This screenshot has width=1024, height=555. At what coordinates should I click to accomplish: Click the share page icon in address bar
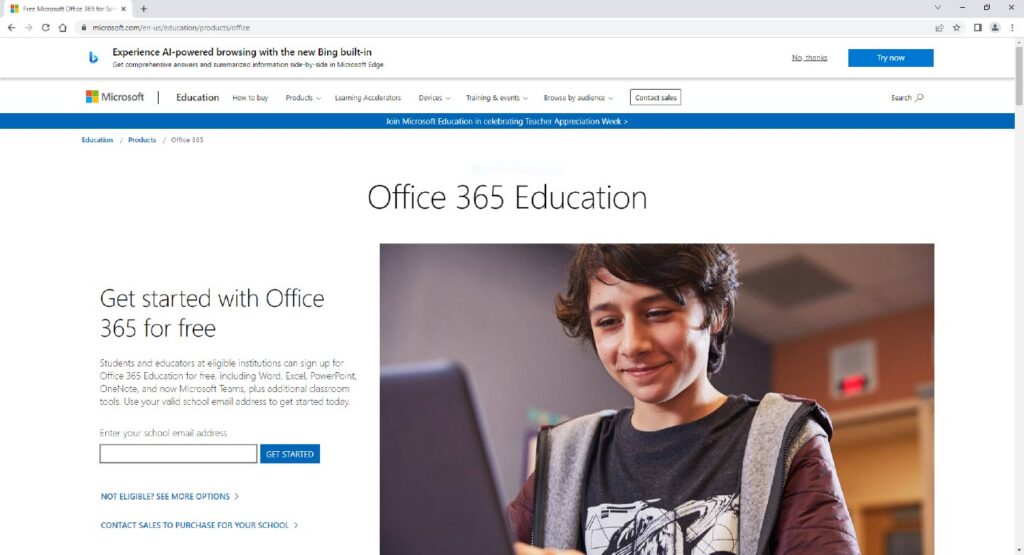pyautogui.click(x=939, y=28)
